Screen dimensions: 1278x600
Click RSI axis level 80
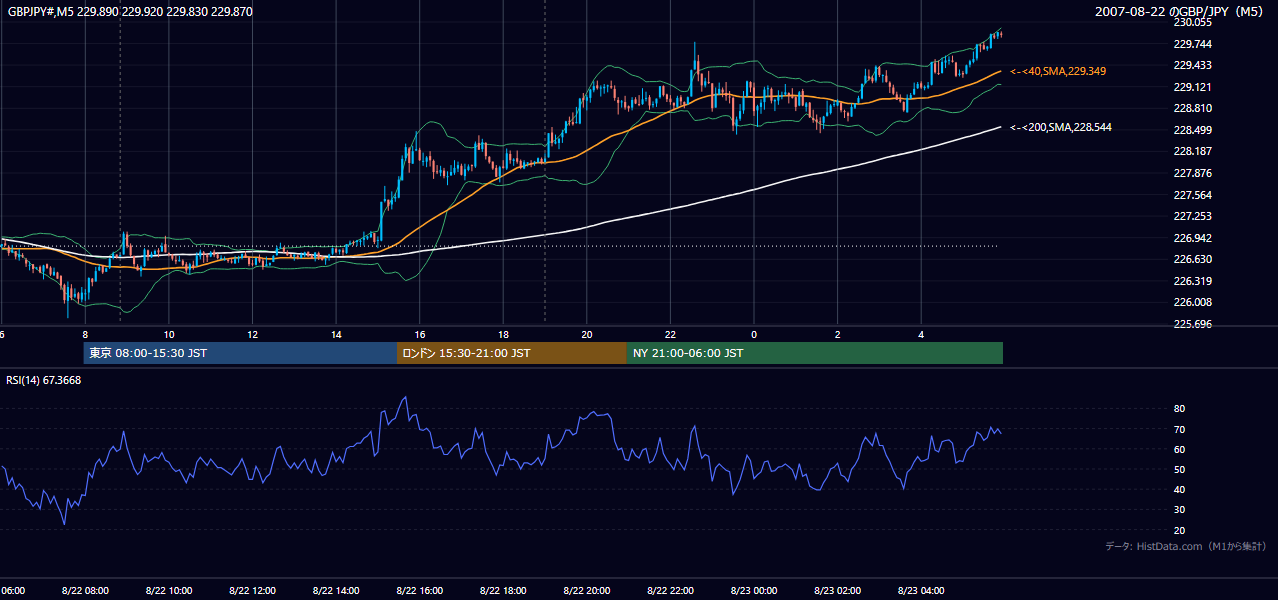tap(1179, 409)
